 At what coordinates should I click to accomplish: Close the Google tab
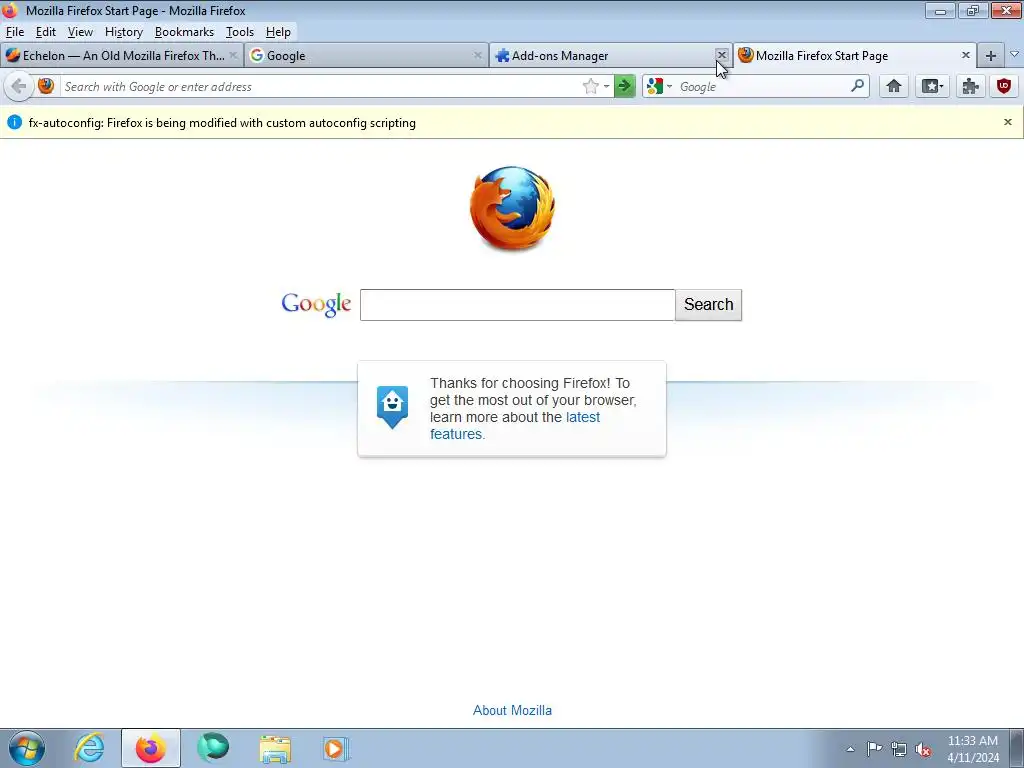click(x=478, y=56)
